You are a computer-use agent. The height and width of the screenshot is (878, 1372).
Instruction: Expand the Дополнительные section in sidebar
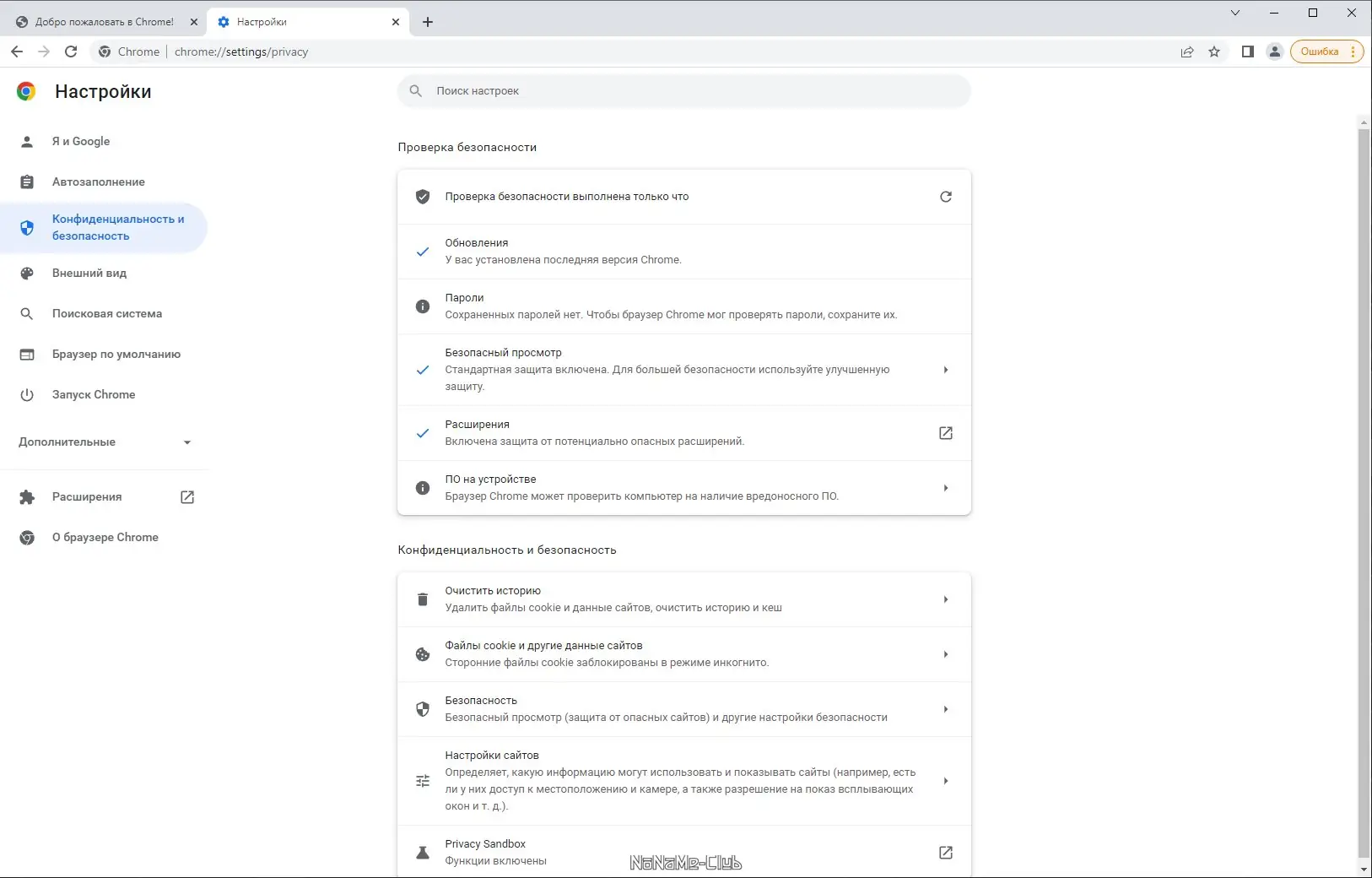(x=105, y=442)
